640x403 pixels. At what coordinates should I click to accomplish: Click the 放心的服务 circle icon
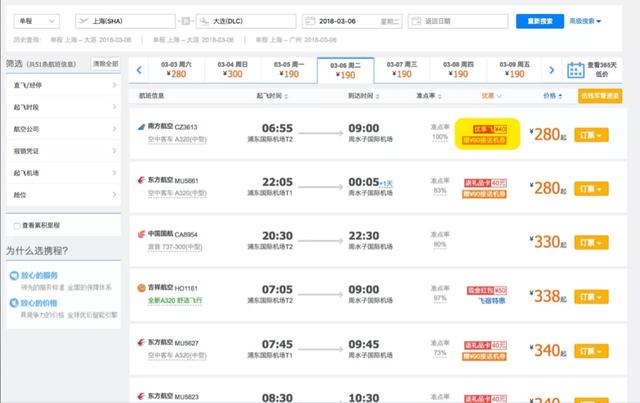(x=14, y=276)
